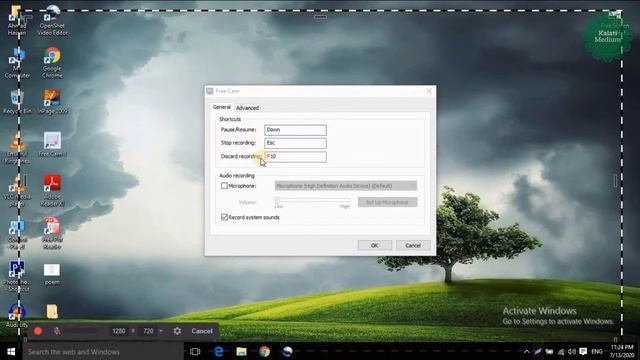Select the Adobe Reader XI desktop icon
The width and height of the screenshot is (640, 360).
(x=52, y=191)
